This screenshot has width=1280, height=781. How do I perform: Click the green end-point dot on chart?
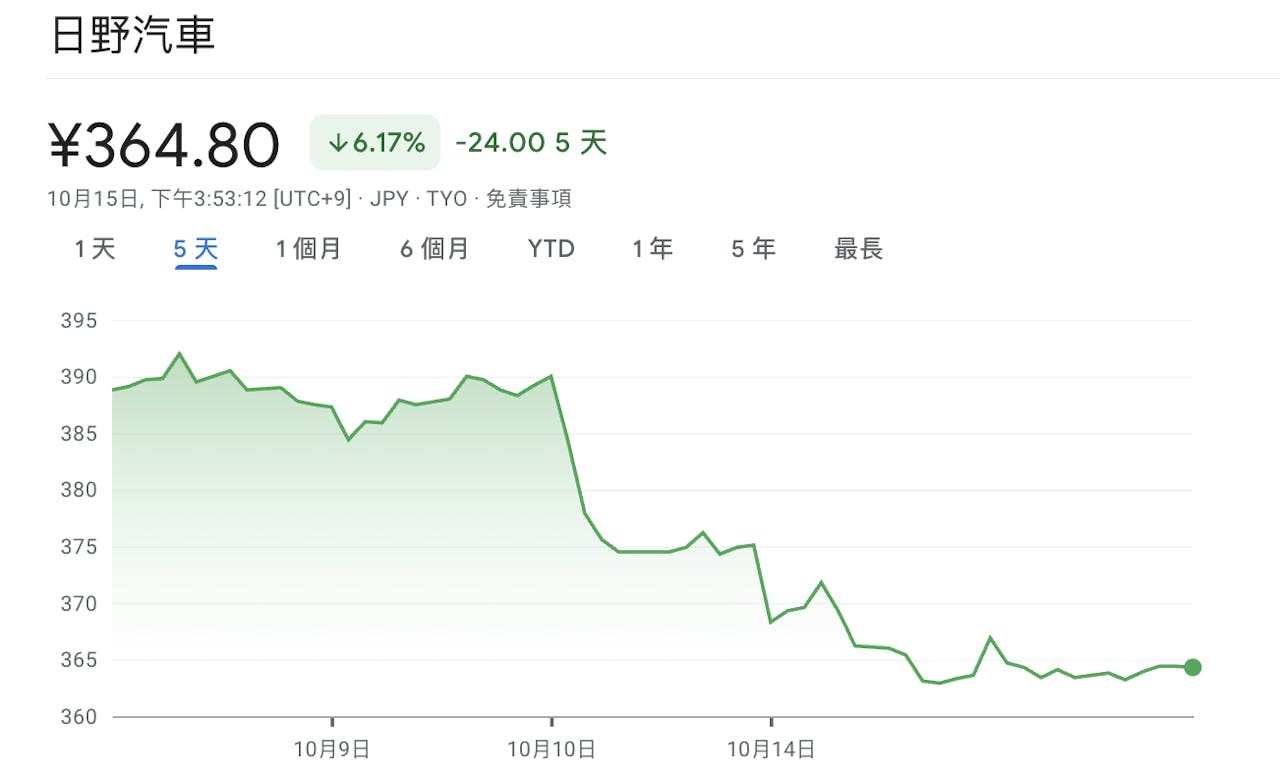point(1192,667)
